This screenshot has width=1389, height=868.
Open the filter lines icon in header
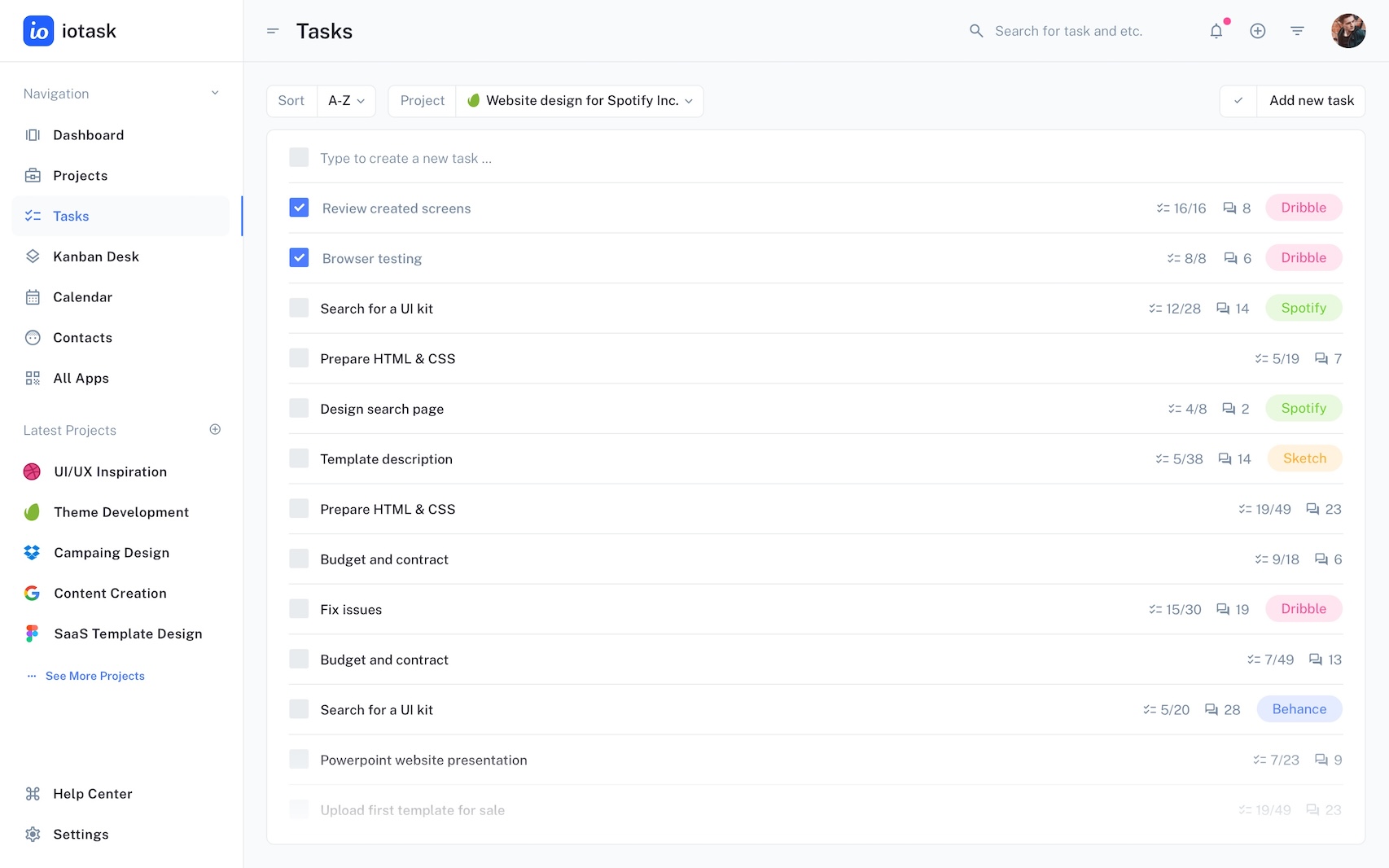coord(1297,31)
